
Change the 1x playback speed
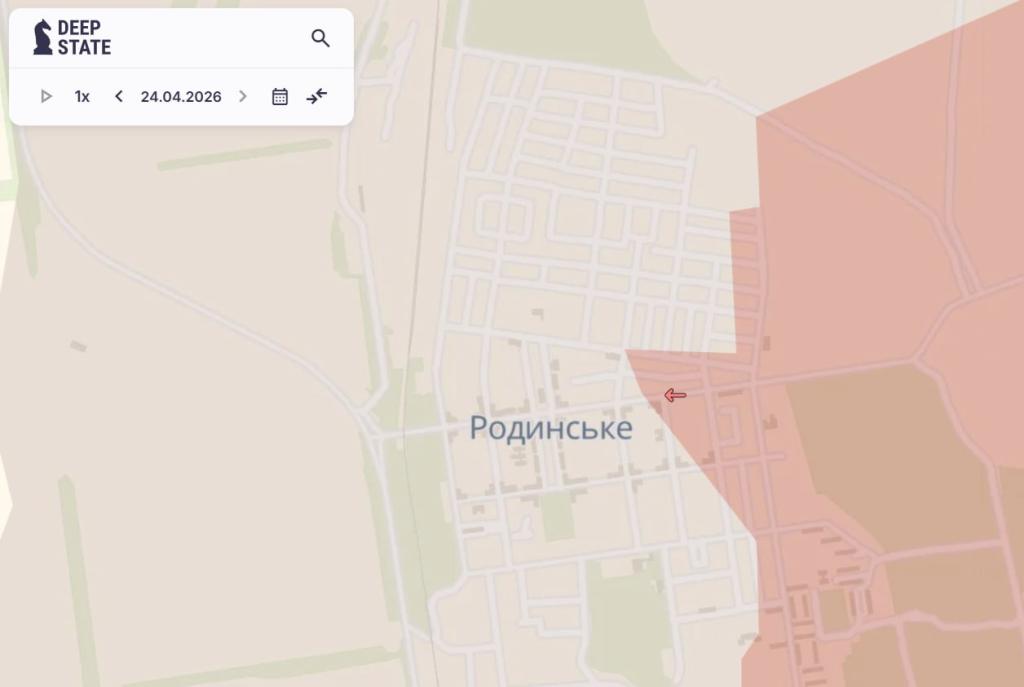(x=82, y=97)
